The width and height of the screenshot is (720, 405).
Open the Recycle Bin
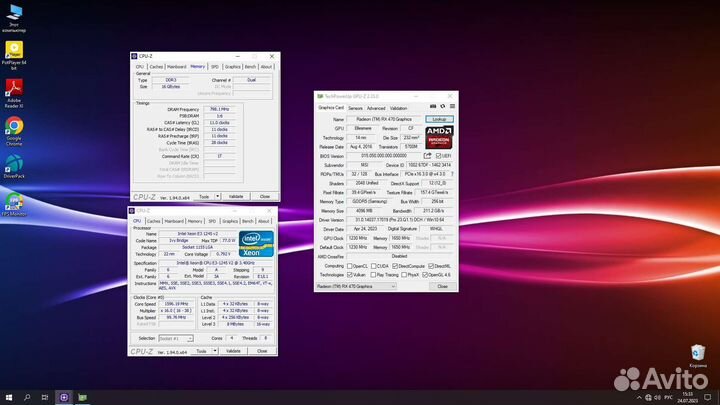click(x=698, y=356)
